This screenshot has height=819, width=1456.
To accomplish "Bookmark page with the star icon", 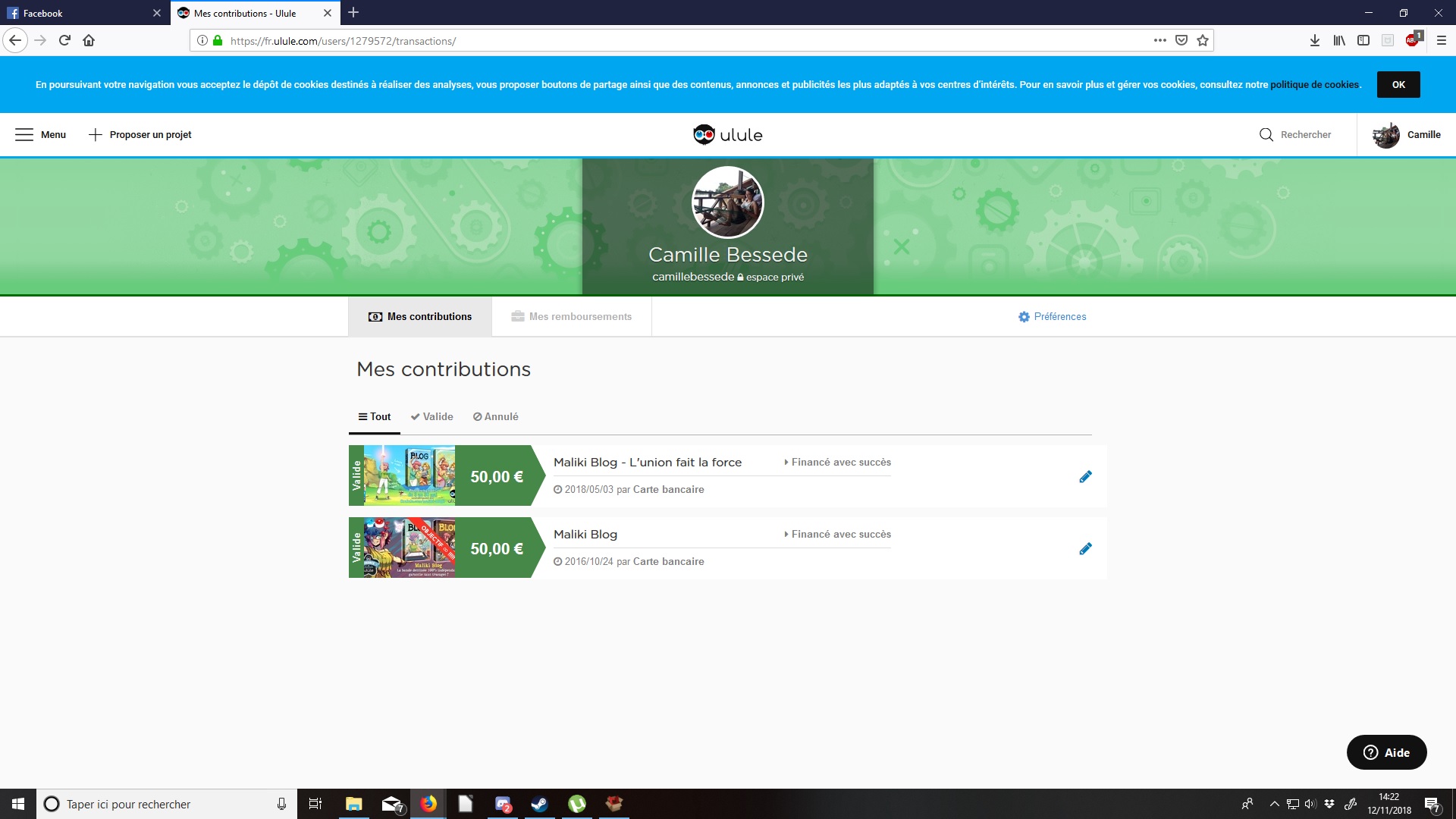I will pos(1203,41).
